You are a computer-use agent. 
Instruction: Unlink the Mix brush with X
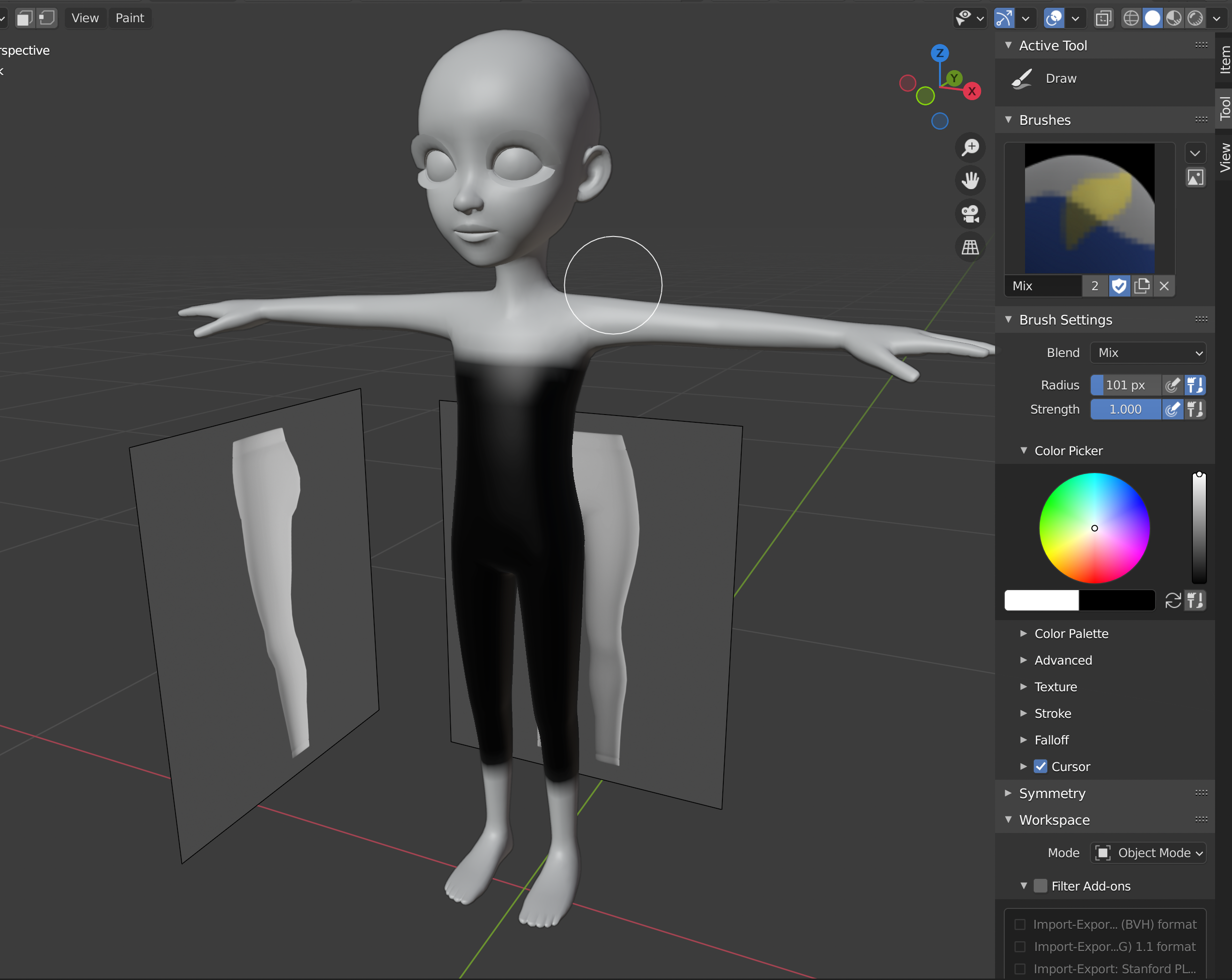tap(1164, 286)
